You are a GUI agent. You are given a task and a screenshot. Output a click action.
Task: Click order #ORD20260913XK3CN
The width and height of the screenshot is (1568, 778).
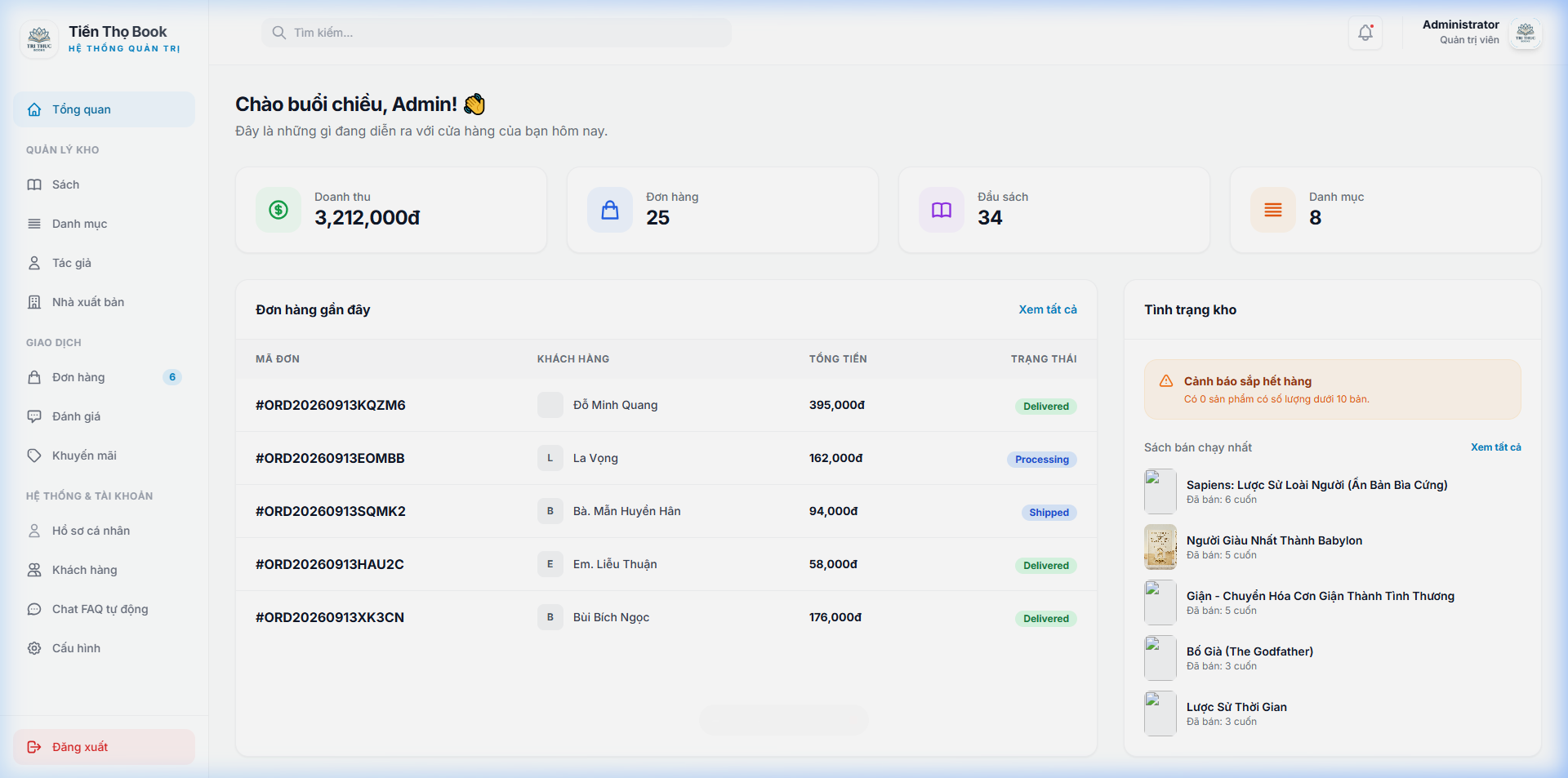pyautogui.click(x=330, y=617)
